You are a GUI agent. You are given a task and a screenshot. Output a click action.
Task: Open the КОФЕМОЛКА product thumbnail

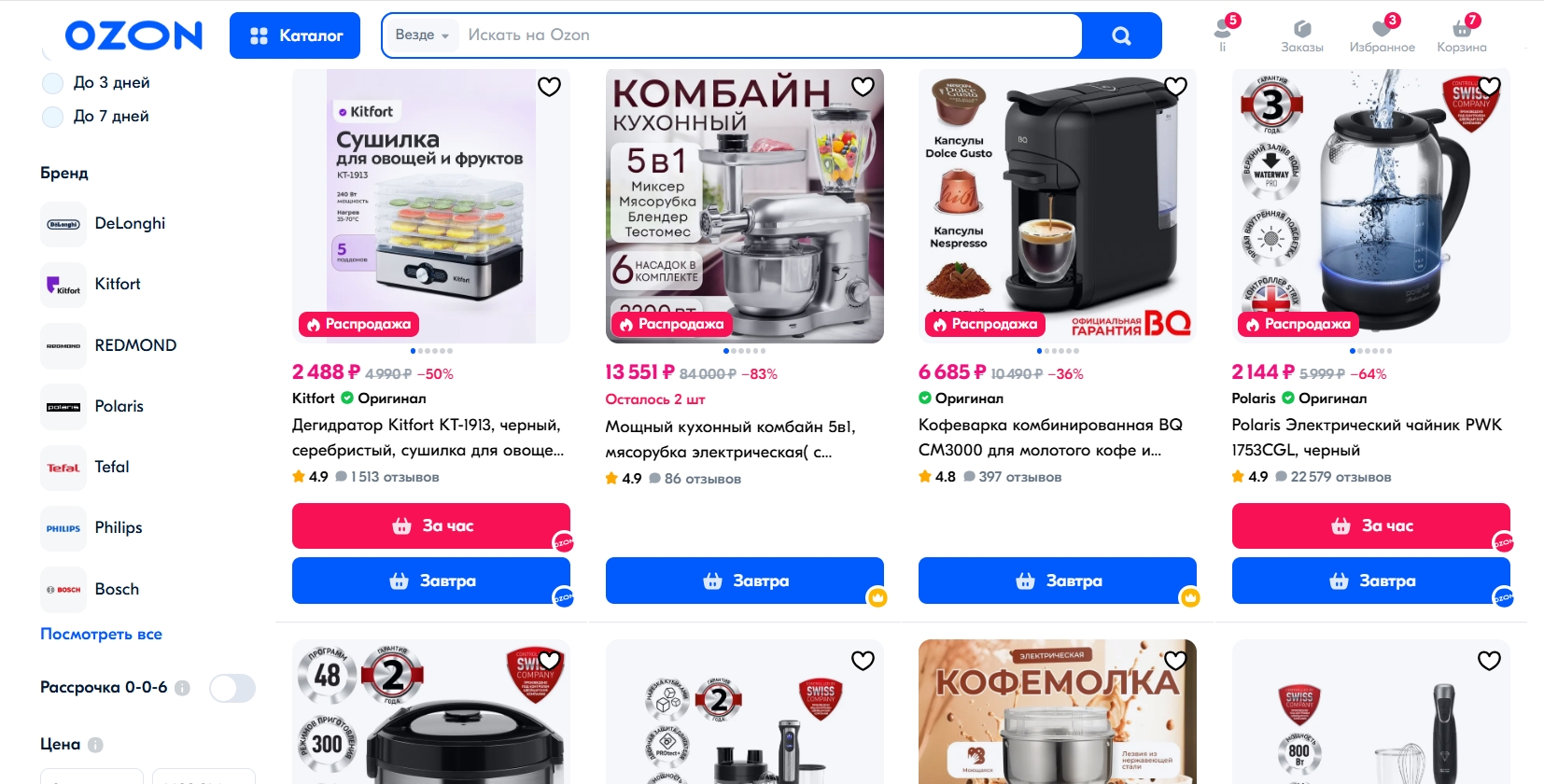[x=1057, y=711]
